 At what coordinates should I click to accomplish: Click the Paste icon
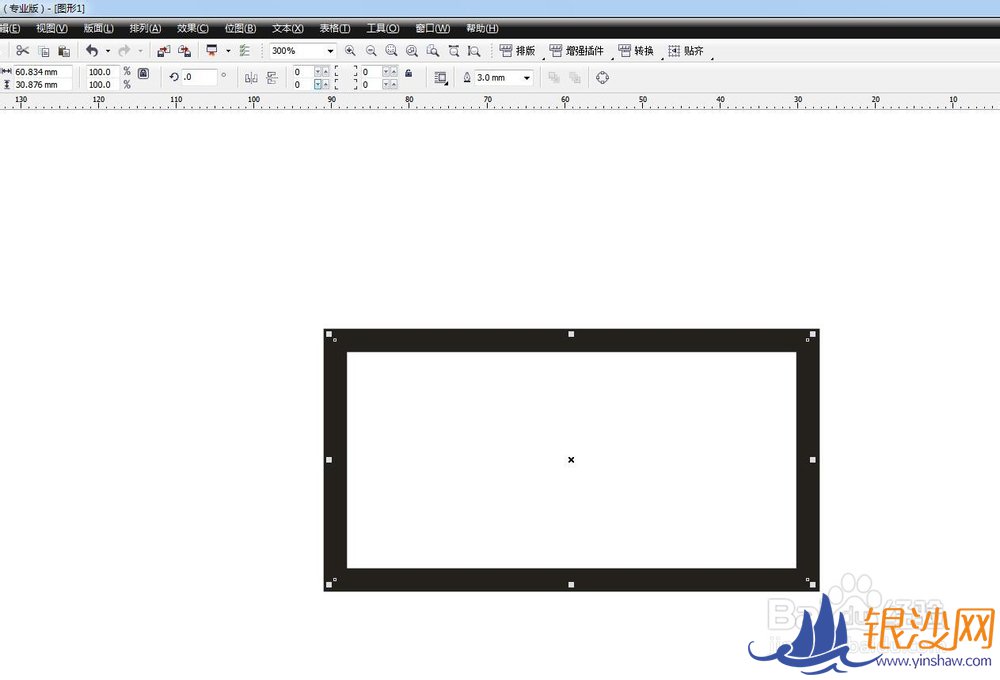point(63,50)
